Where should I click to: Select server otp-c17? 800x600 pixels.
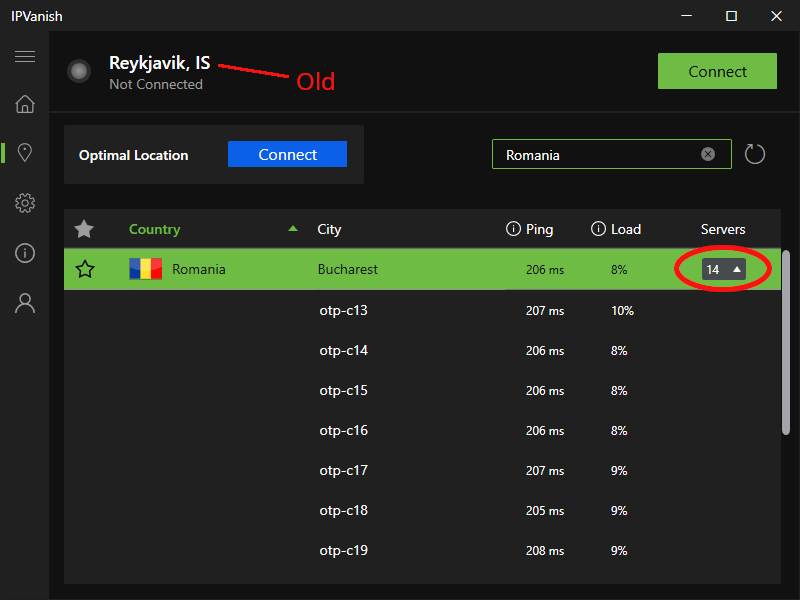[343, 470]
